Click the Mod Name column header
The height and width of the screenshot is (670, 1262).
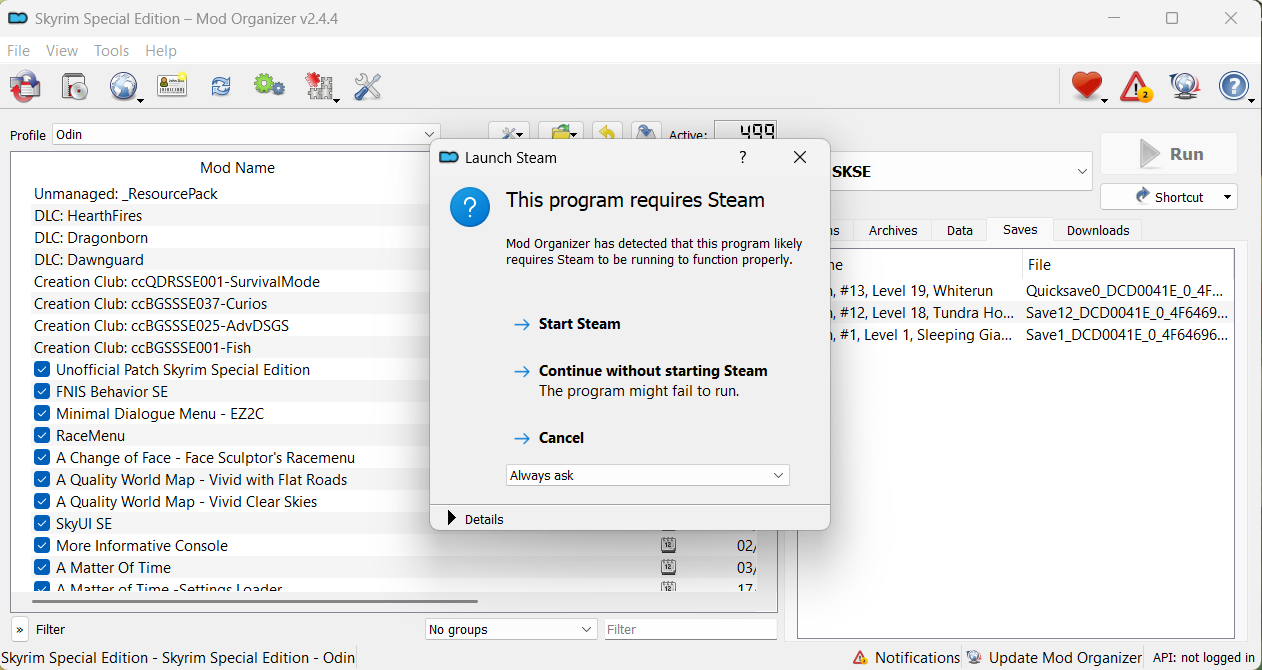pyautogui.click(x=237, y=168)
